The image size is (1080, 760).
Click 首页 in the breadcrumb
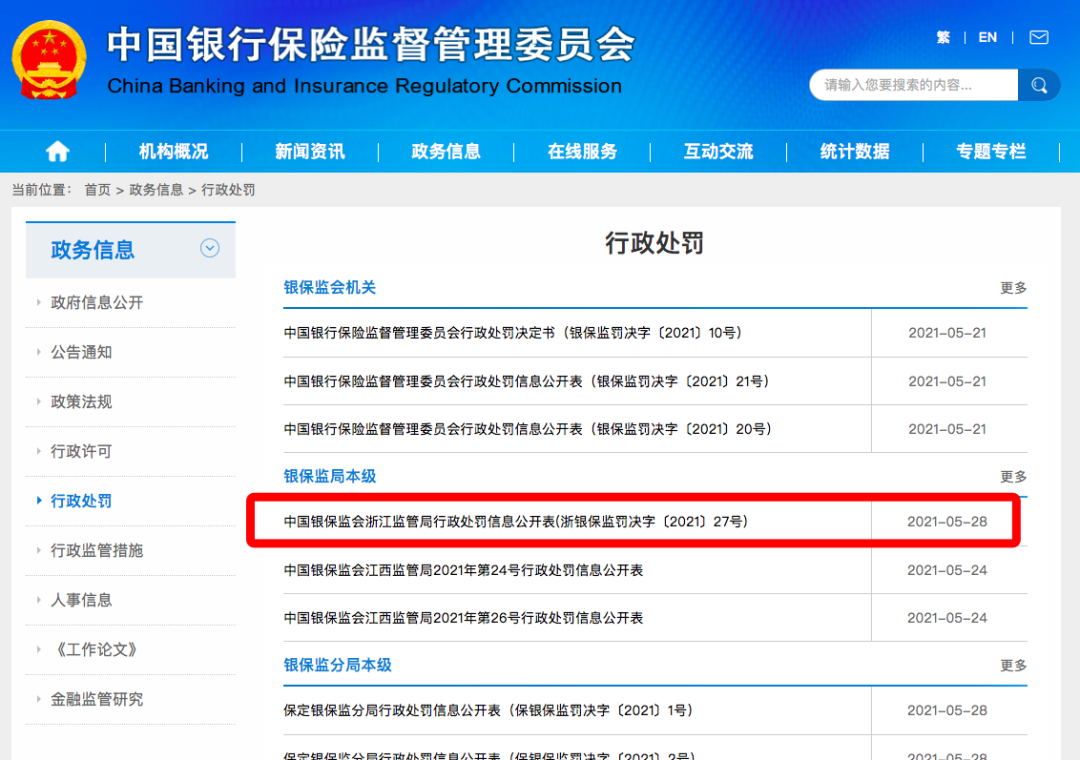click(97, 189)
